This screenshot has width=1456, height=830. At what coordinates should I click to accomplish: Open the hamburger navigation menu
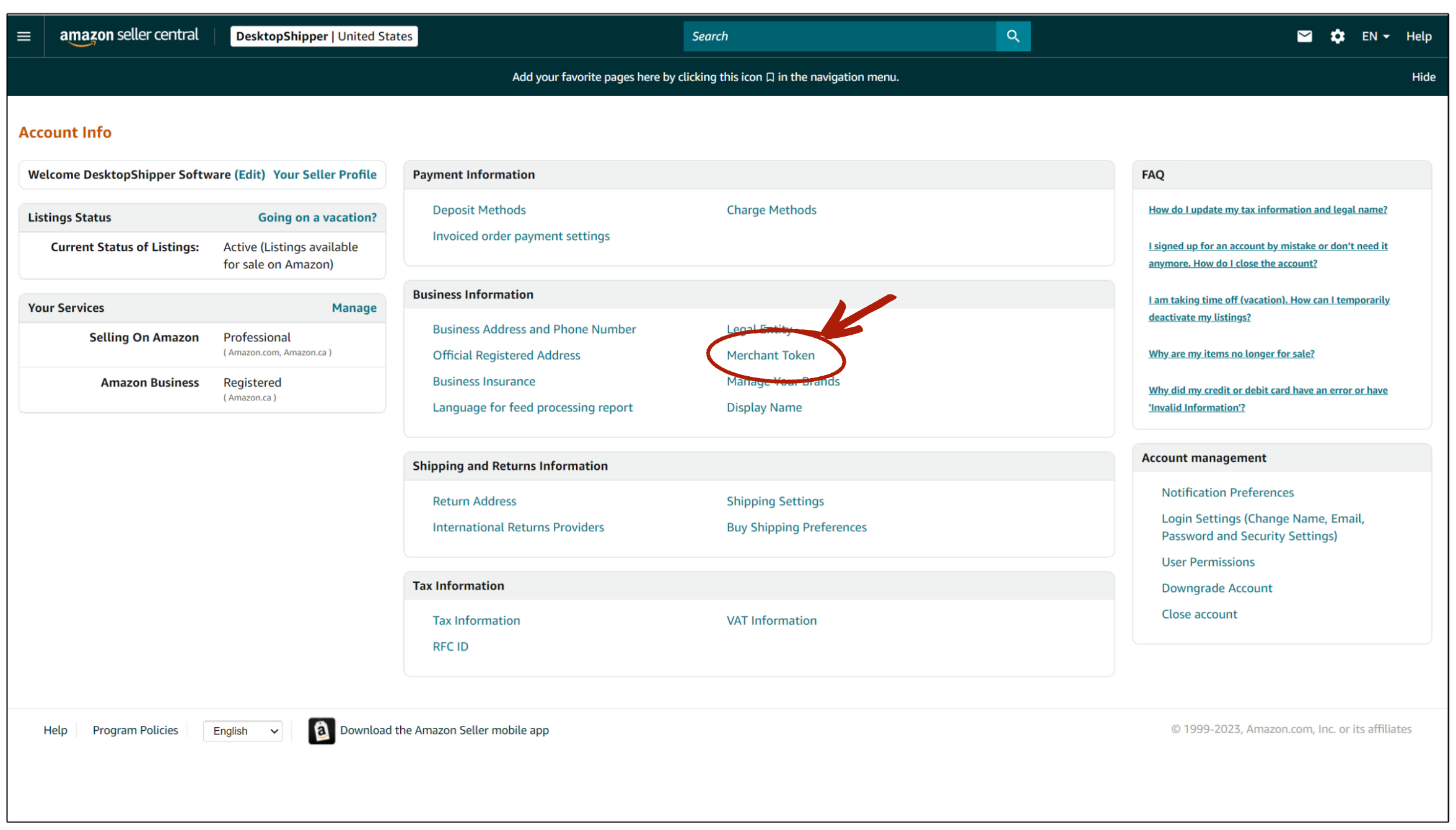click(x=24, y=37)
